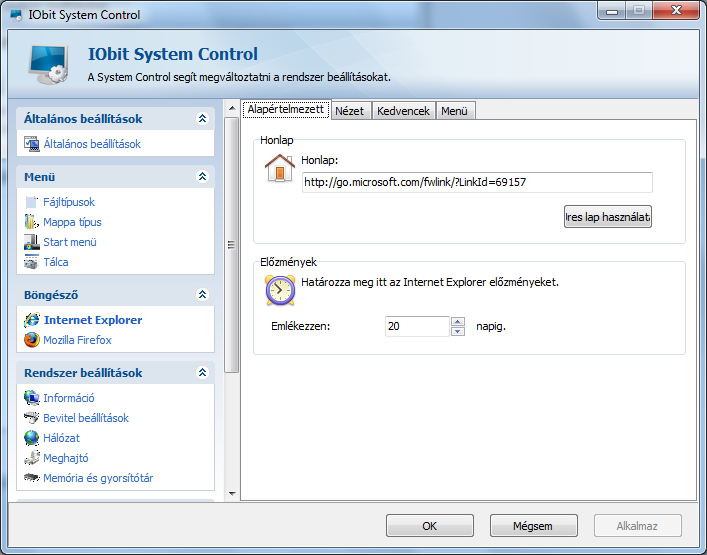Collapse the Menü sidebar section

tap(202, 176)
